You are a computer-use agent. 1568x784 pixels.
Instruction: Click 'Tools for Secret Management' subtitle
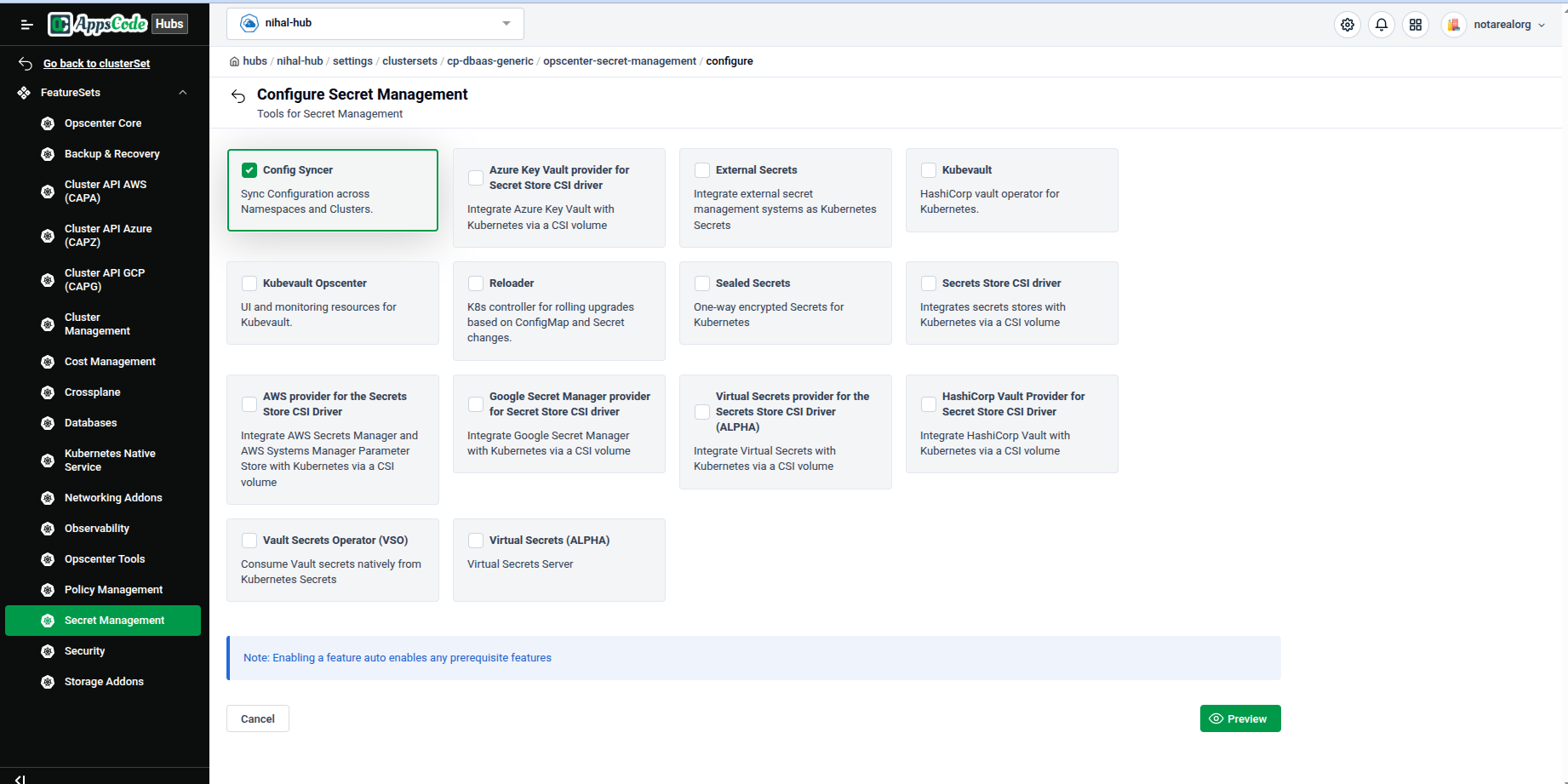tap(330, 114)
